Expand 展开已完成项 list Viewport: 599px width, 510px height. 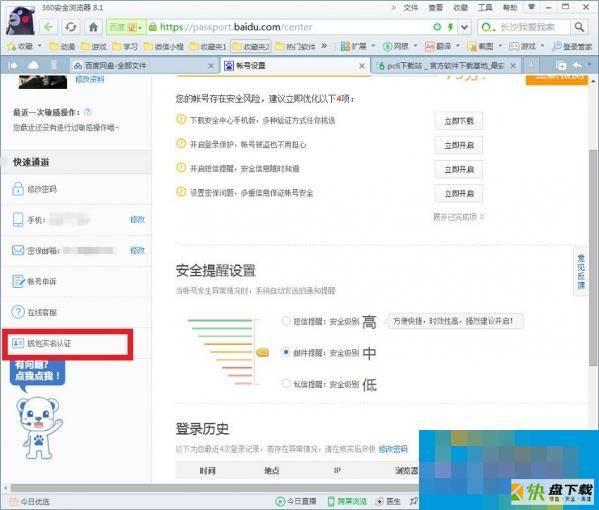click(458, 217)
